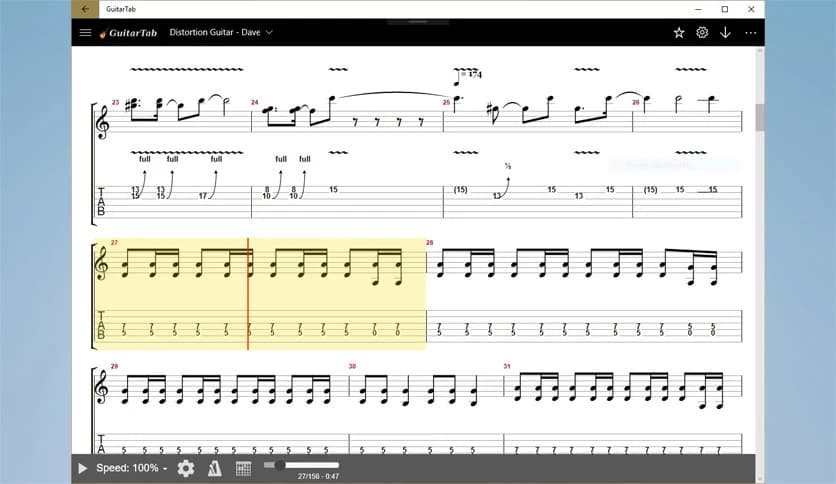Click the 27/156 - 0:47 position readout
Image resolution: width=836 pixels, height=484 pixels.
click(318, 476)
